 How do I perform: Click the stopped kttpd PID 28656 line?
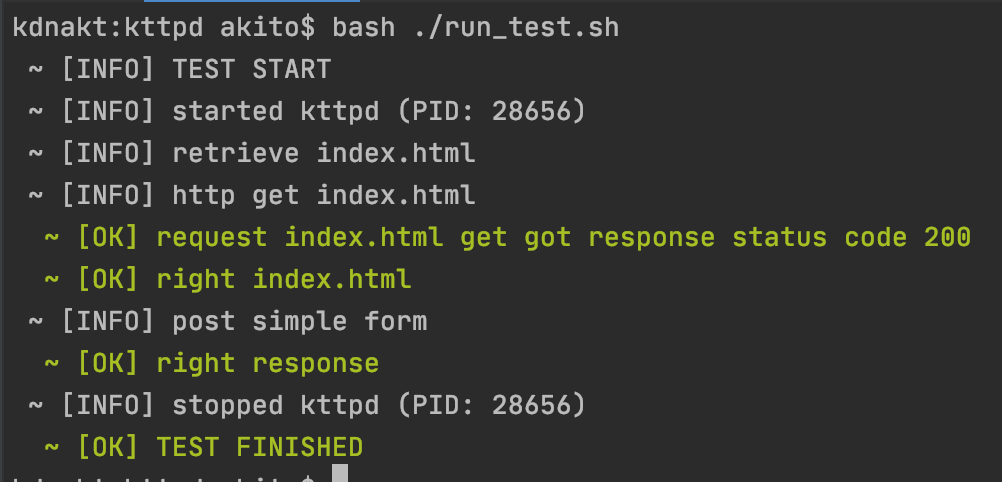(307, 405)
